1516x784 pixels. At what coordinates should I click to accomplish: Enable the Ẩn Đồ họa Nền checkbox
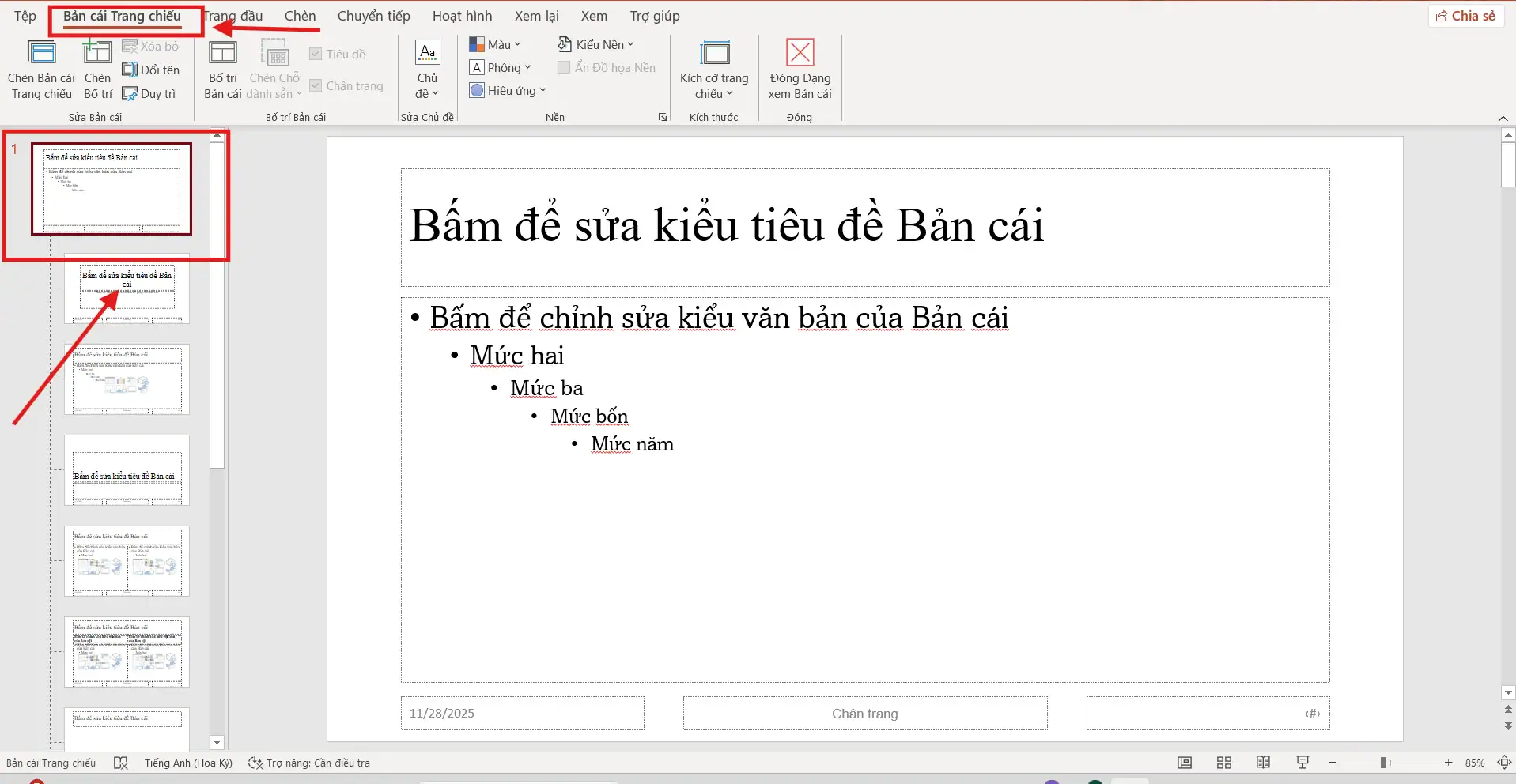click(563, 67)
